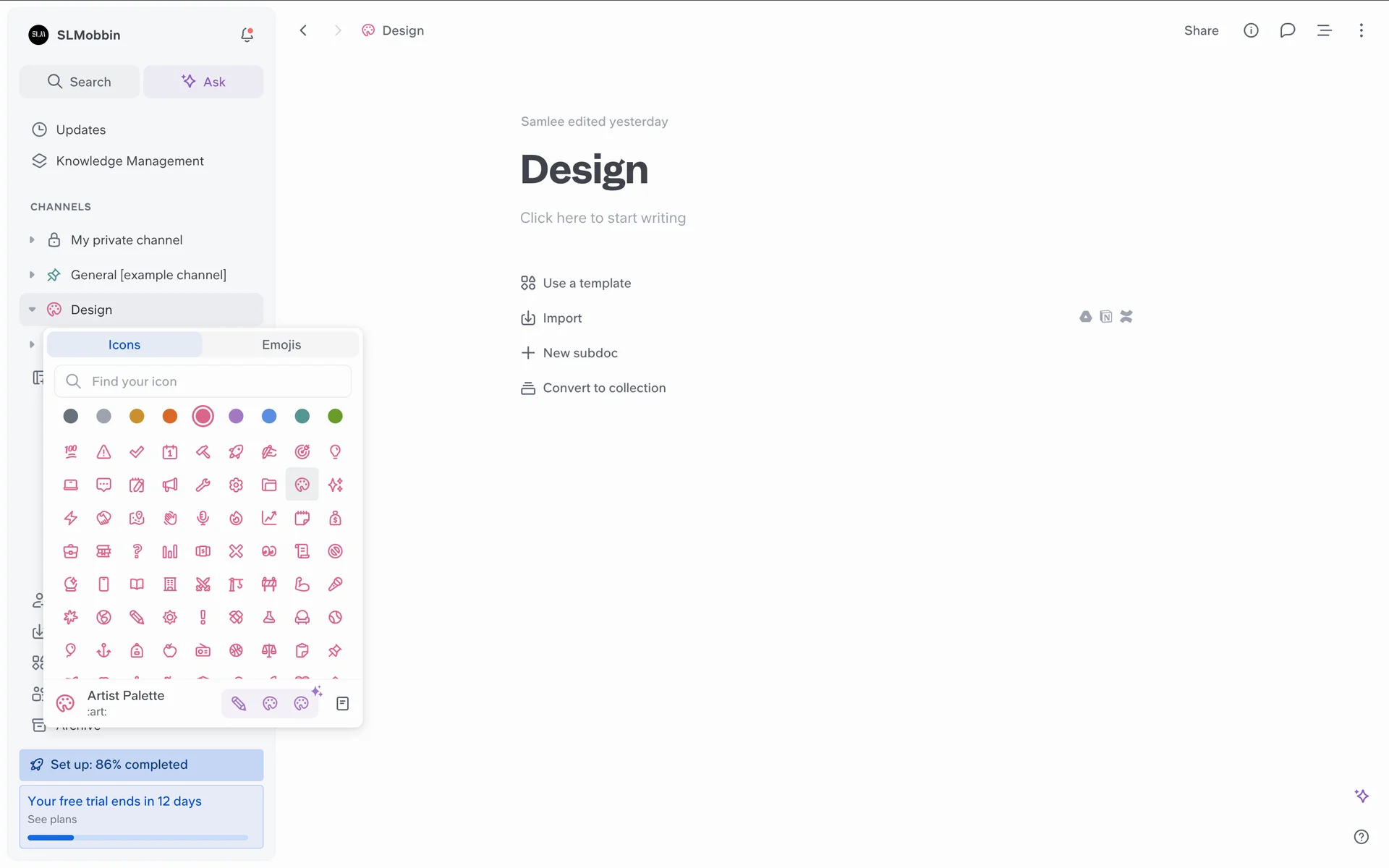Click the more options vertical dots
The width and height of the screenshot is (1389, 868).
1361,30
